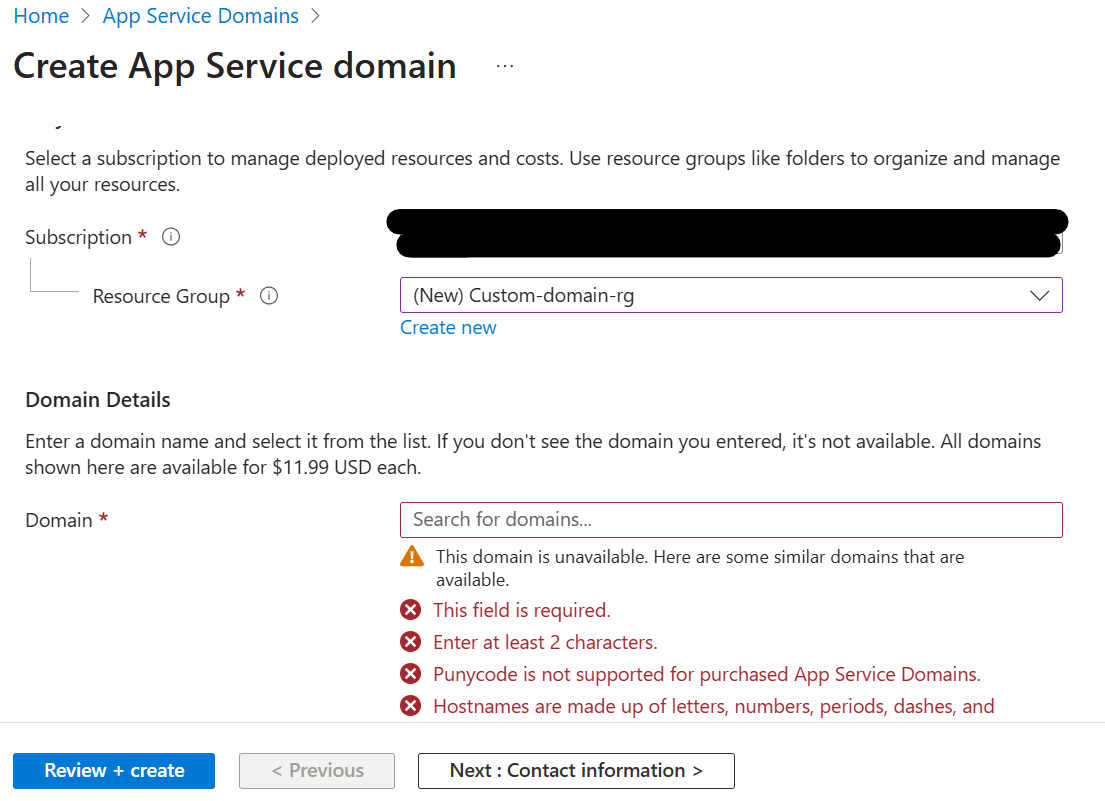Viewport: 1105px width, 801px height.
Task: Open the ellipsis menu beside page title
Action: tap(505, 66)
